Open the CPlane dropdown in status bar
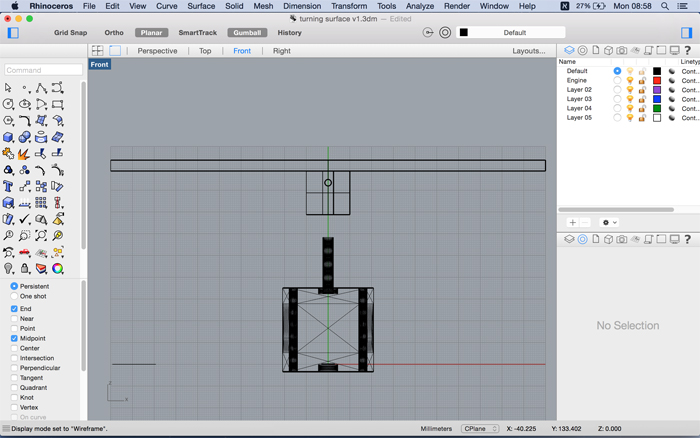 click(480, 429)
